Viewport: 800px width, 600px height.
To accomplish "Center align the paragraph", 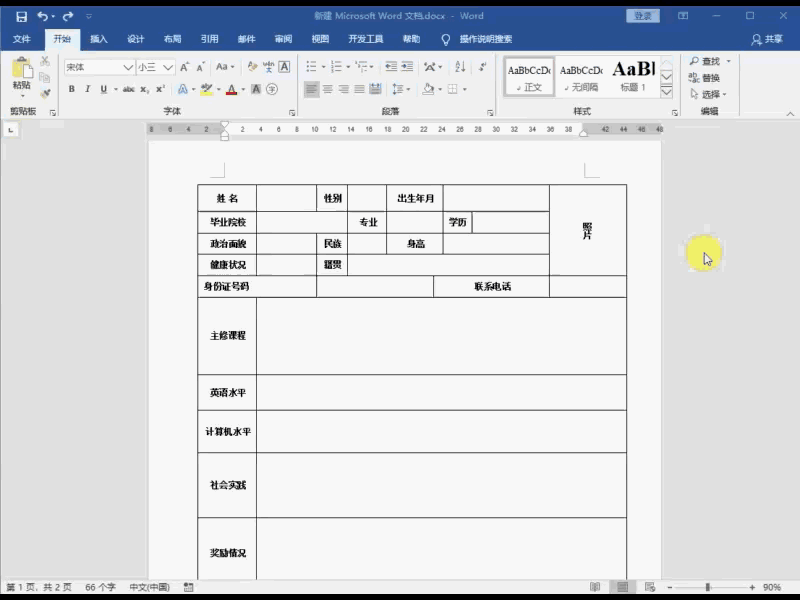I will (328, 89).
